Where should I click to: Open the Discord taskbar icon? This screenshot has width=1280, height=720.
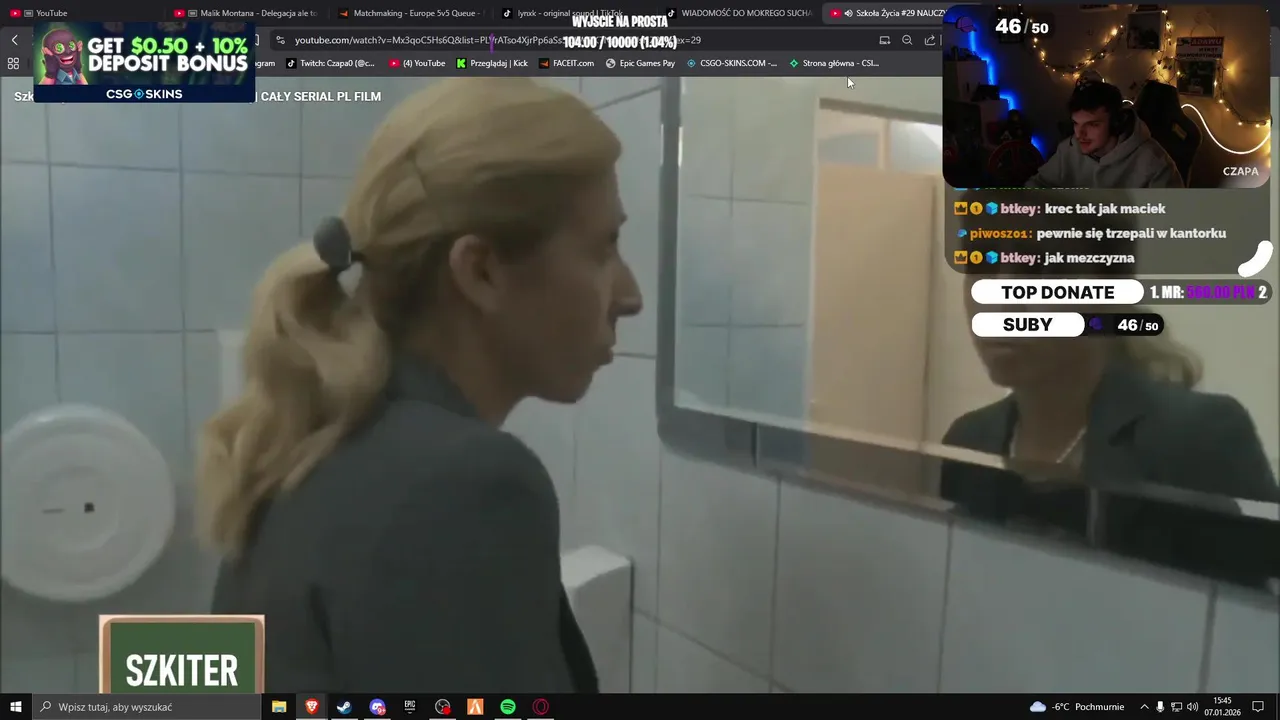pos(377,707)
